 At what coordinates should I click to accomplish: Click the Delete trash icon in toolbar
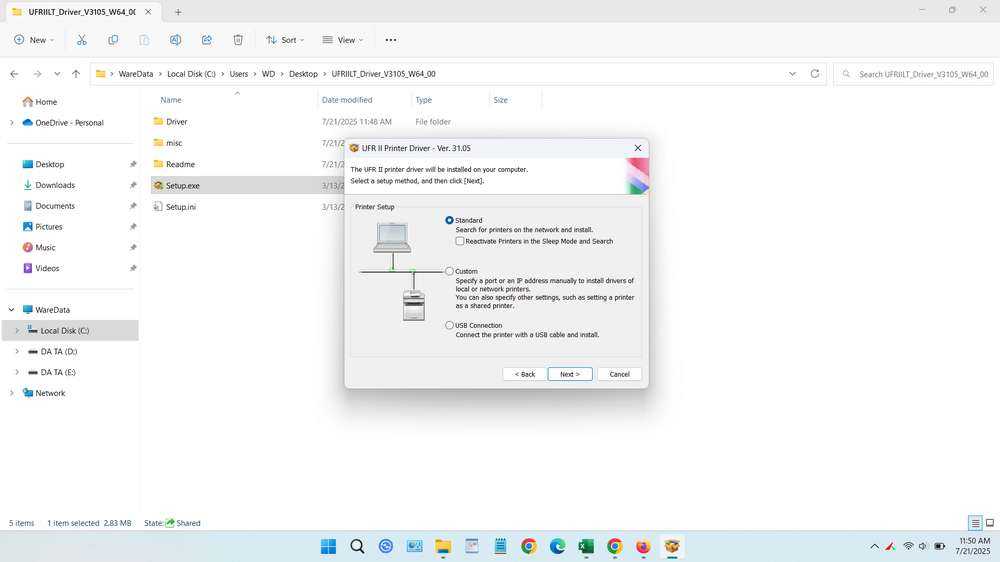click(x=238, y=40)
